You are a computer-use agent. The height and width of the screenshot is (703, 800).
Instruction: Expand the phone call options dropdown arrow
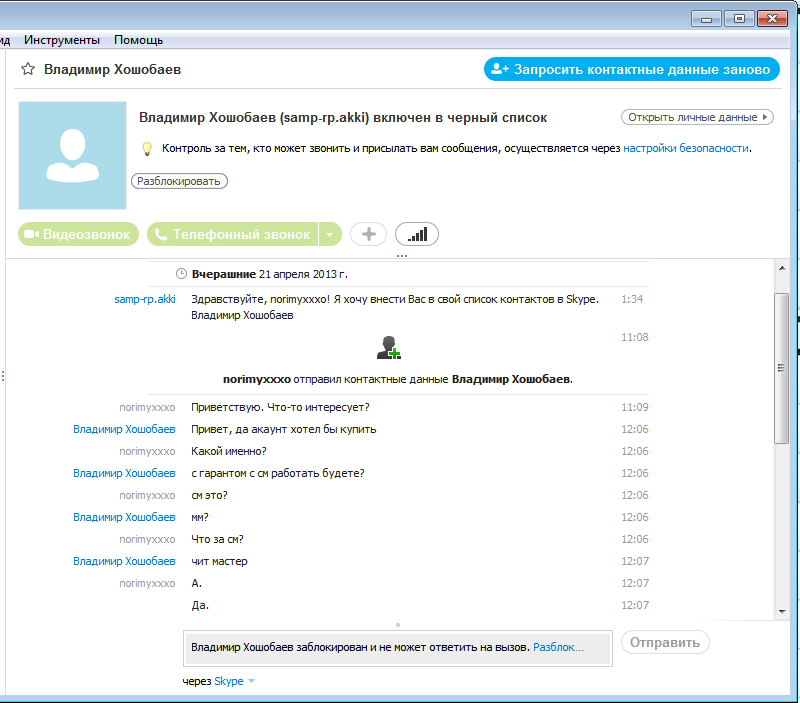(x=330, y=234)
